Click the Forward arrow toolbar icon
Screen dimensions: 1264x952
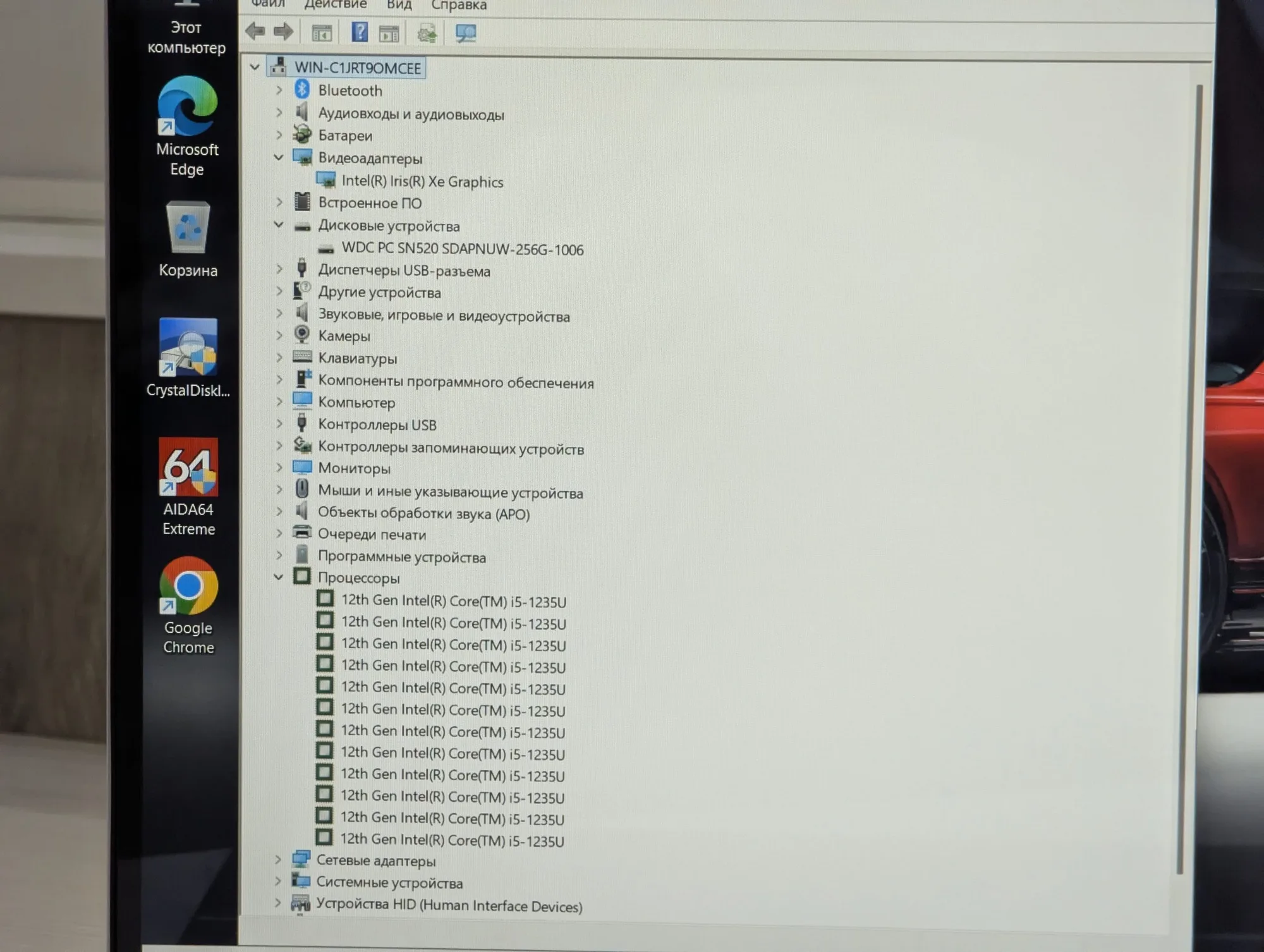[283, 32]
